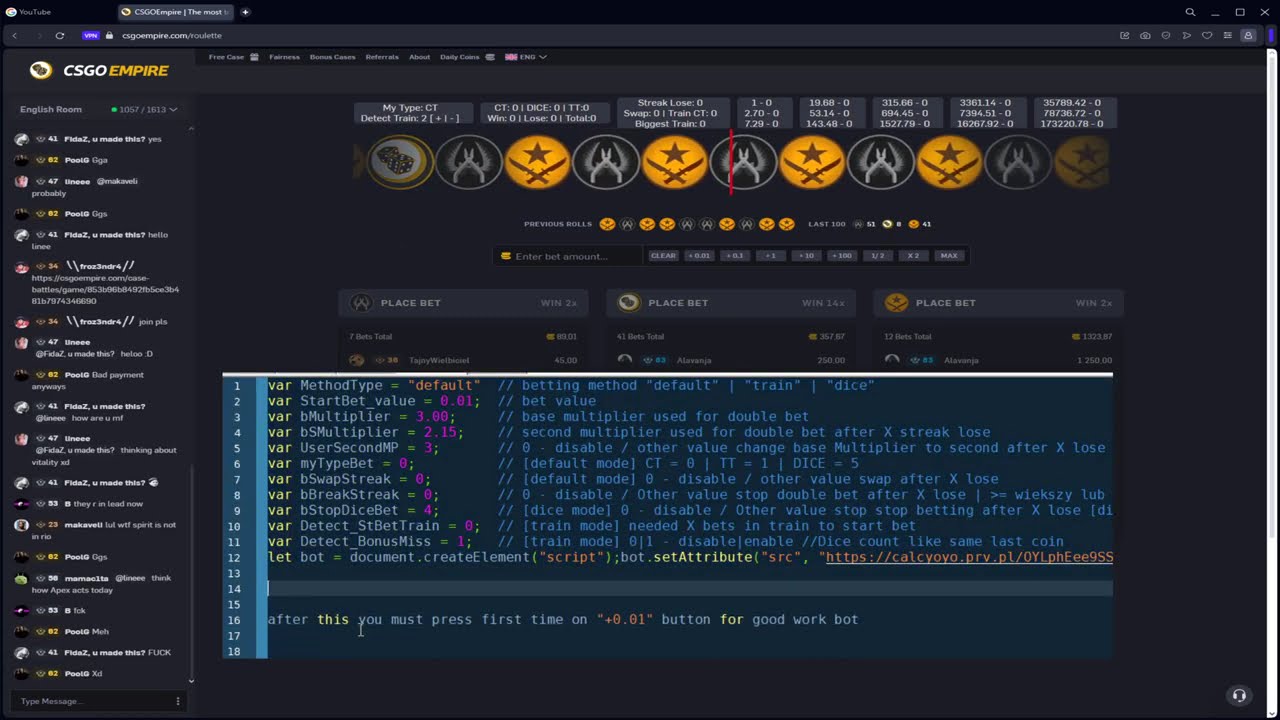
Task: Open the browser easy setup sliders icon
Action: pyautogui.click(x=1227, y=35)
